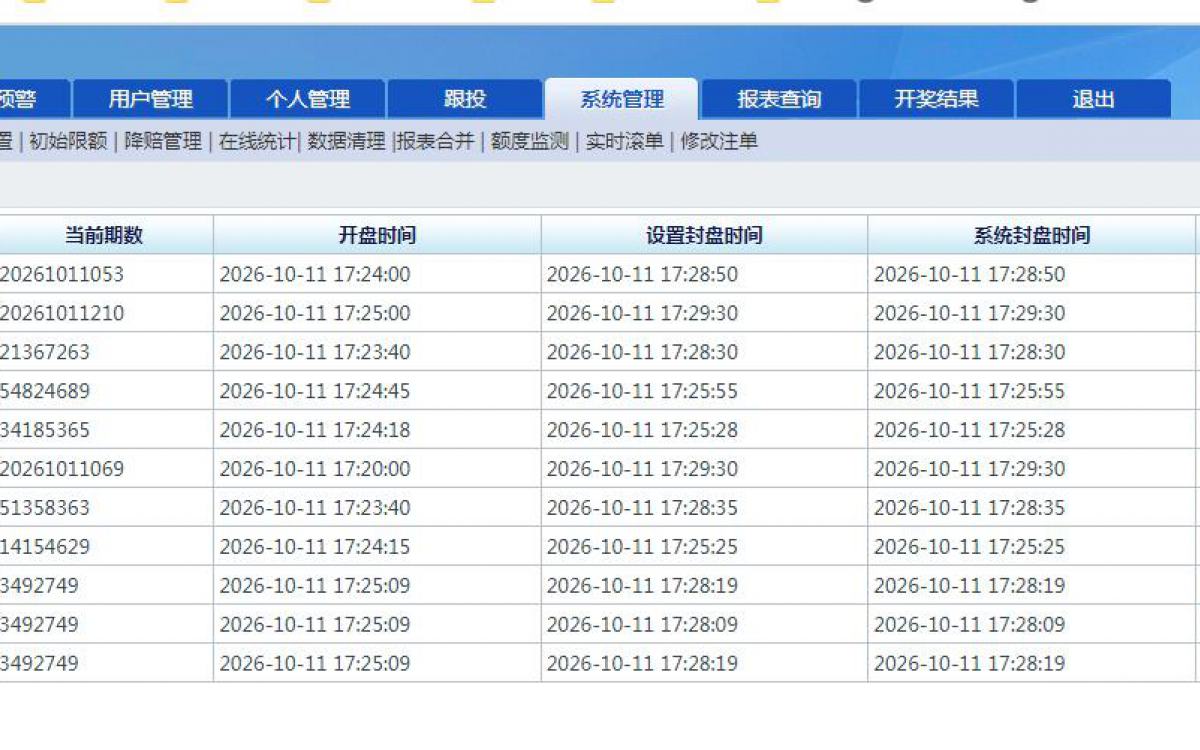The height and width of the screenshot is (750, 1200).
Task: Open the 用户管理 tab
Action: [x=151, y=99]
